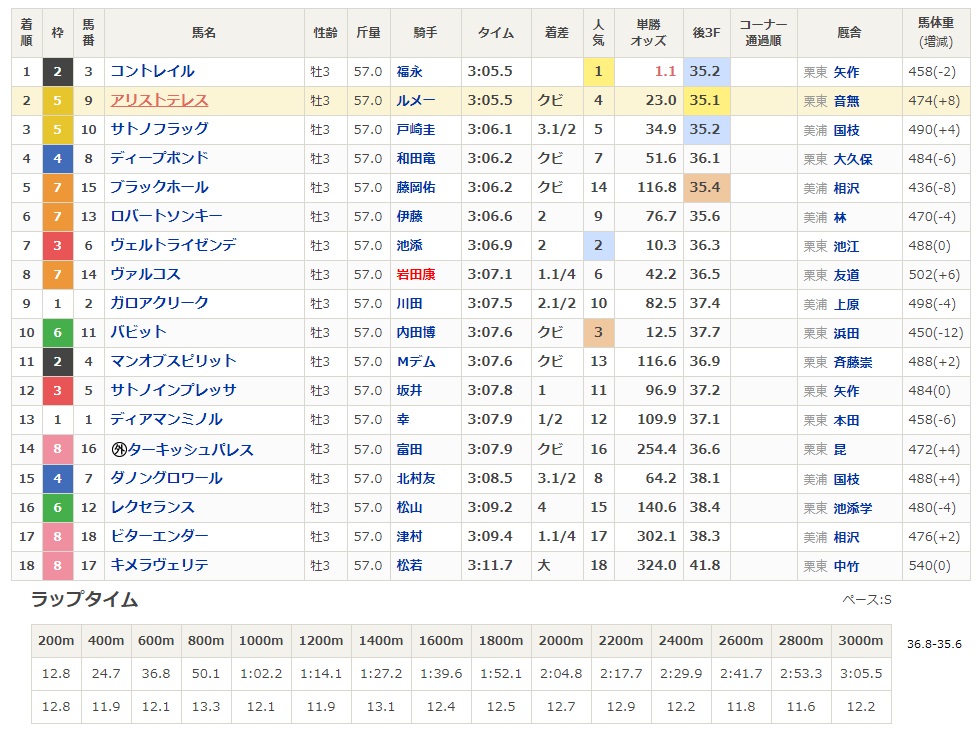Select odds value 324.0

click(x=656, y=565)
